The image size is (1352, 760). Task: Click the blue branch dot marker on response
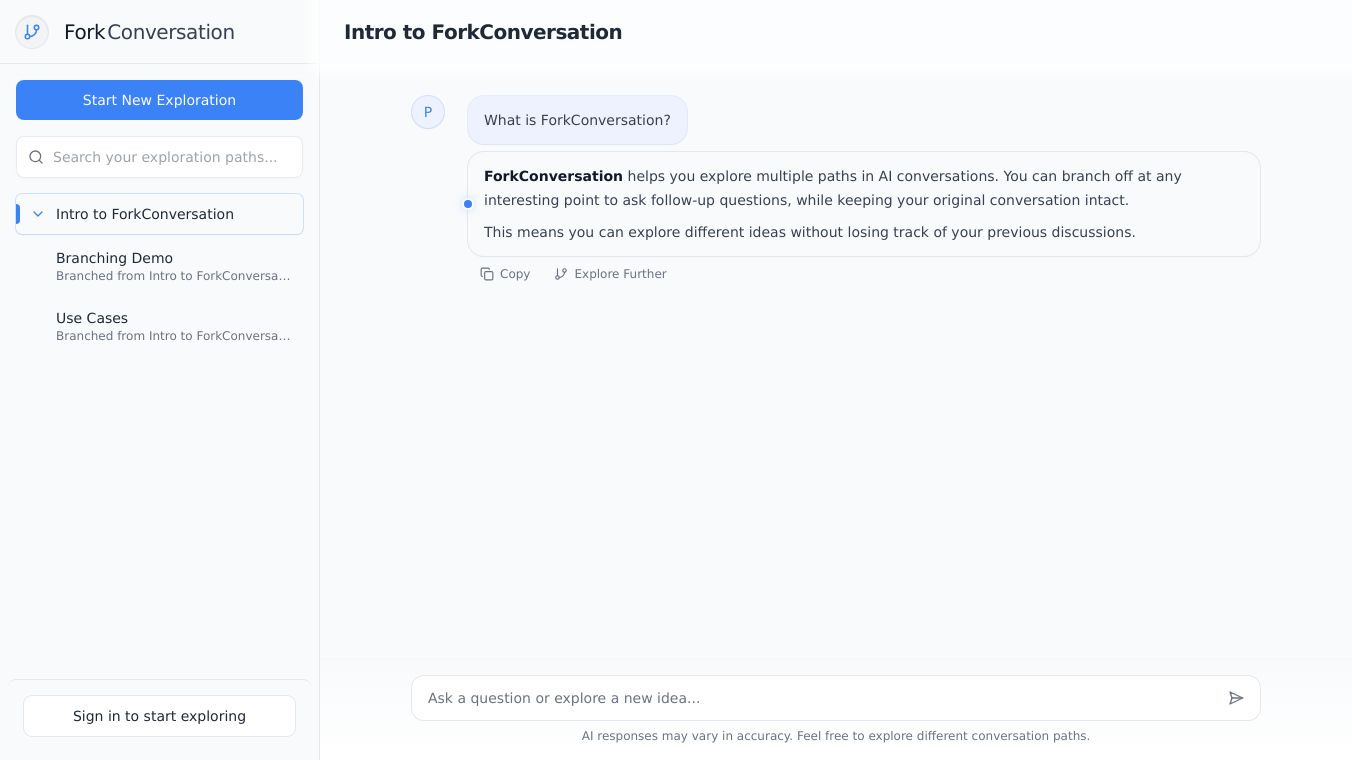[468, 204]
